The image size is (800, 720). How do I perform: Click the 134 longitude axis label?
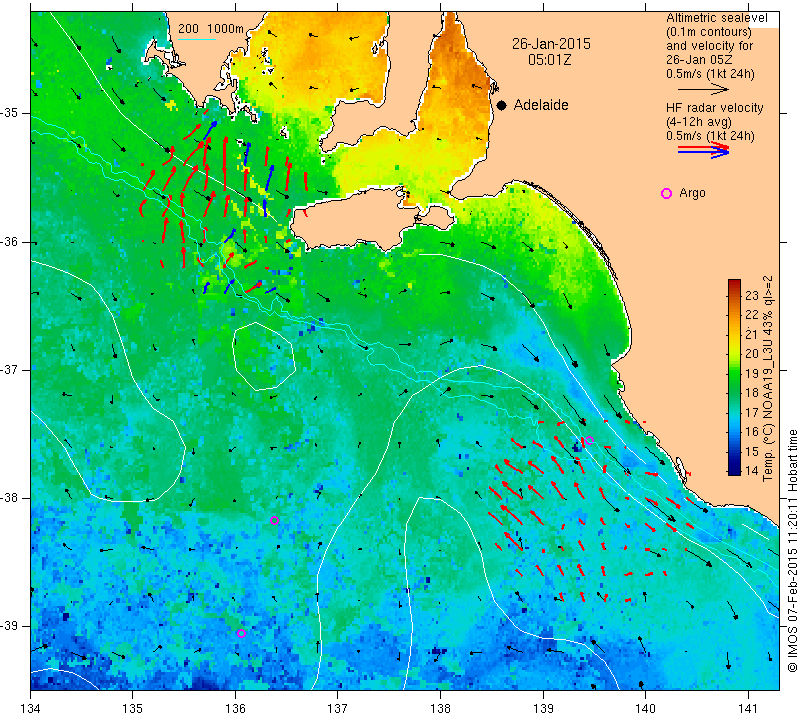tap(31, 709)
